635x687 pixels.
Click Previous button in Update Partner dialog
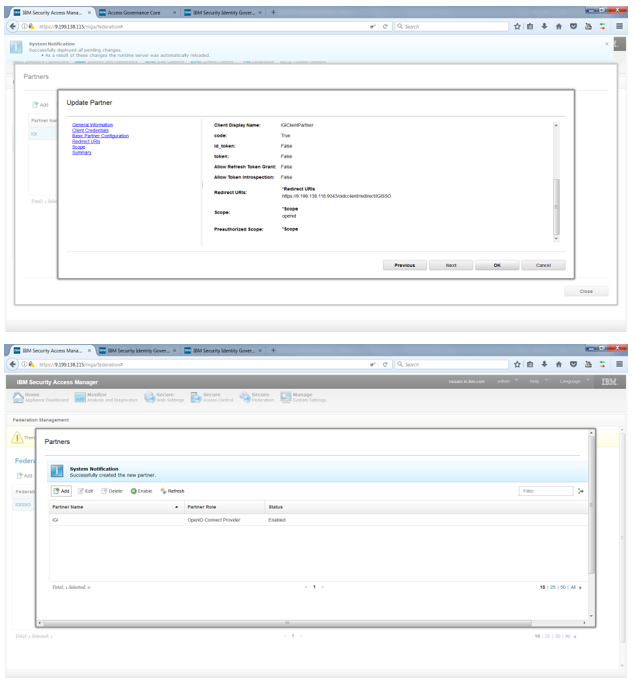404,265
